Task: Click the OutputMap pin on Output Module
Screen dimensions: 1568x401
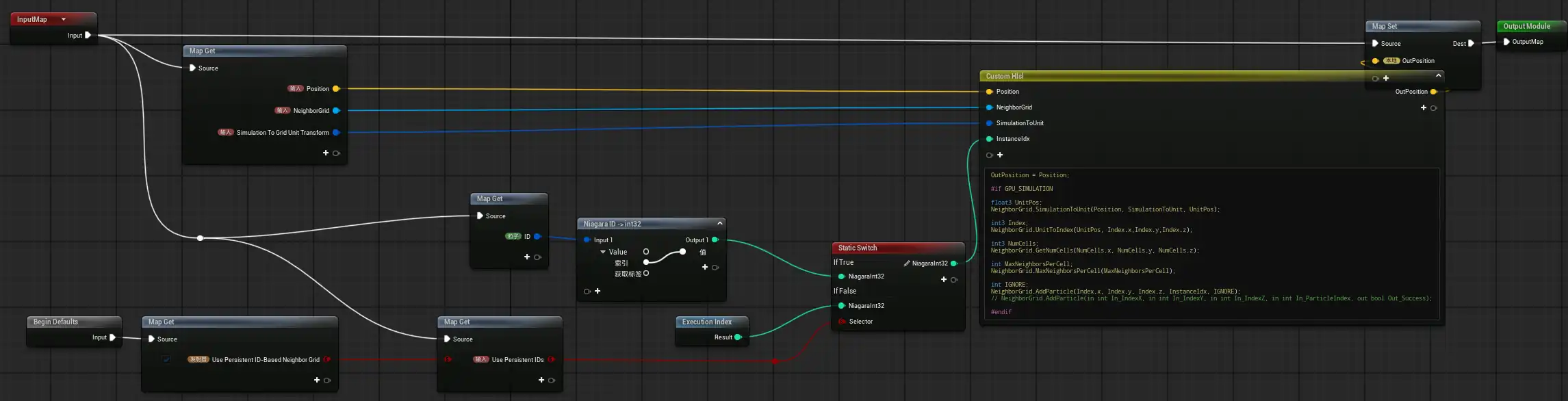Action: (x=1506, y=42)
